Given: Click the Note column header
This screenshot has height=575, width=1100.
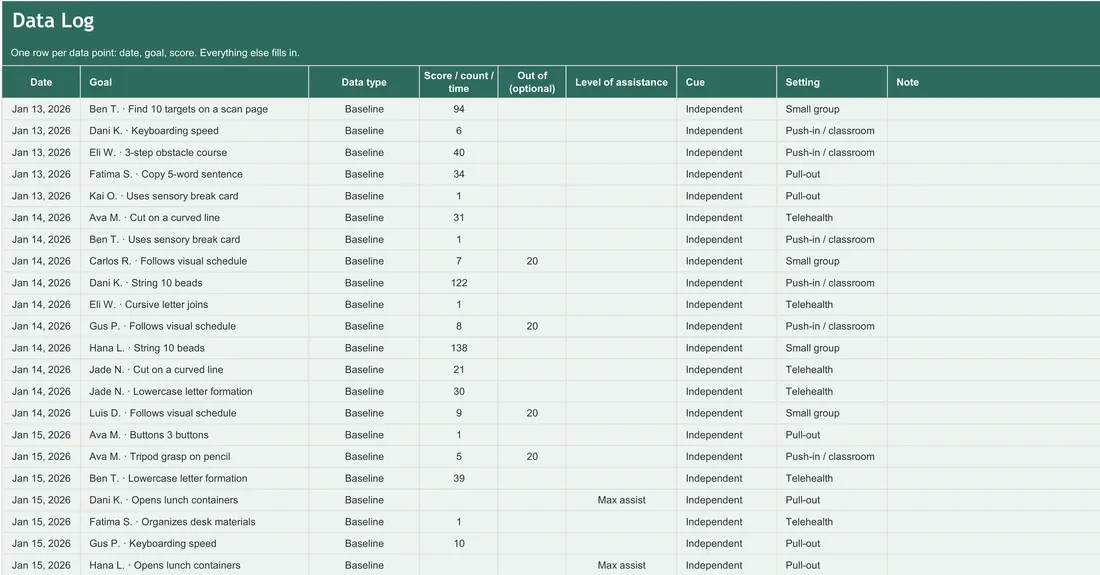Looking at the screenshot, I should (x=993, y=82).
